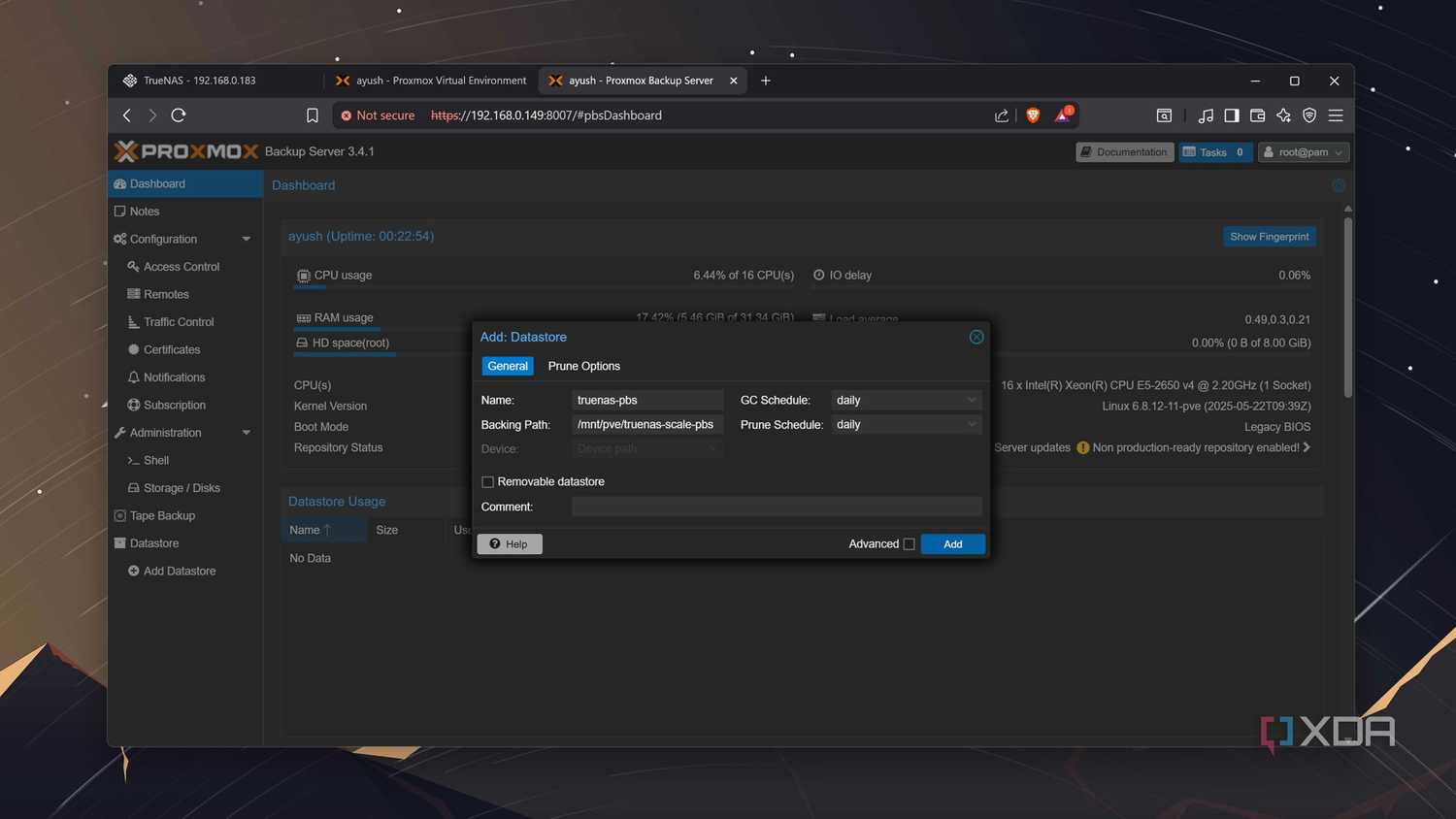Open Leo AI sparkle icon
Screen dimensions: 1456x819
[1284, 115]
